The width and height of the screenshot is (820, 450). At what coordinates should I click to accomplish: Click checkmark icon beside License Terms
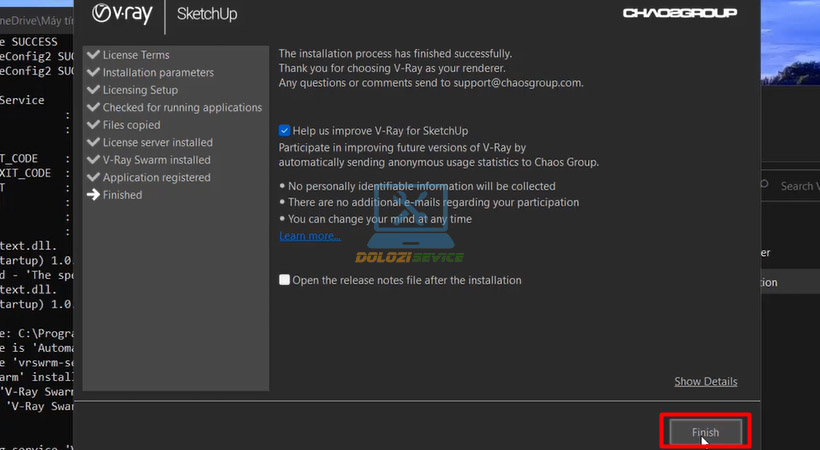(94, 55)
